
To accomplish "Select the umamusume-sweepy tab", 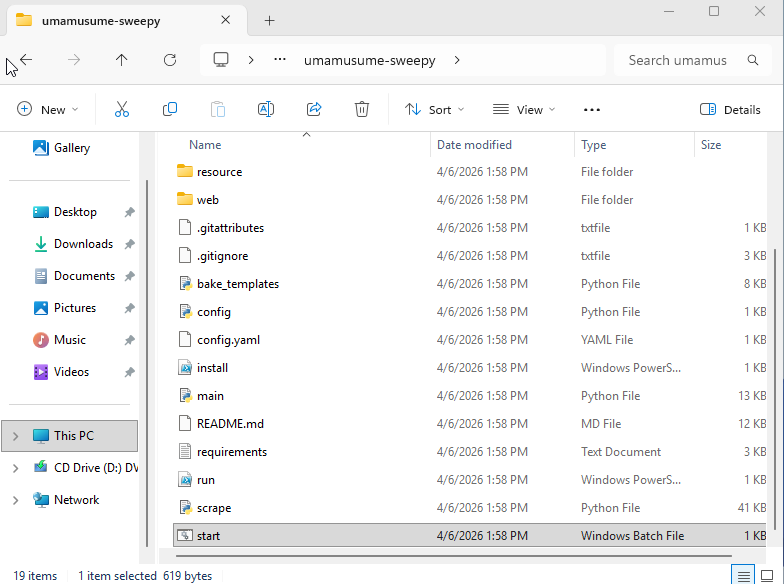I will (126, 20).
